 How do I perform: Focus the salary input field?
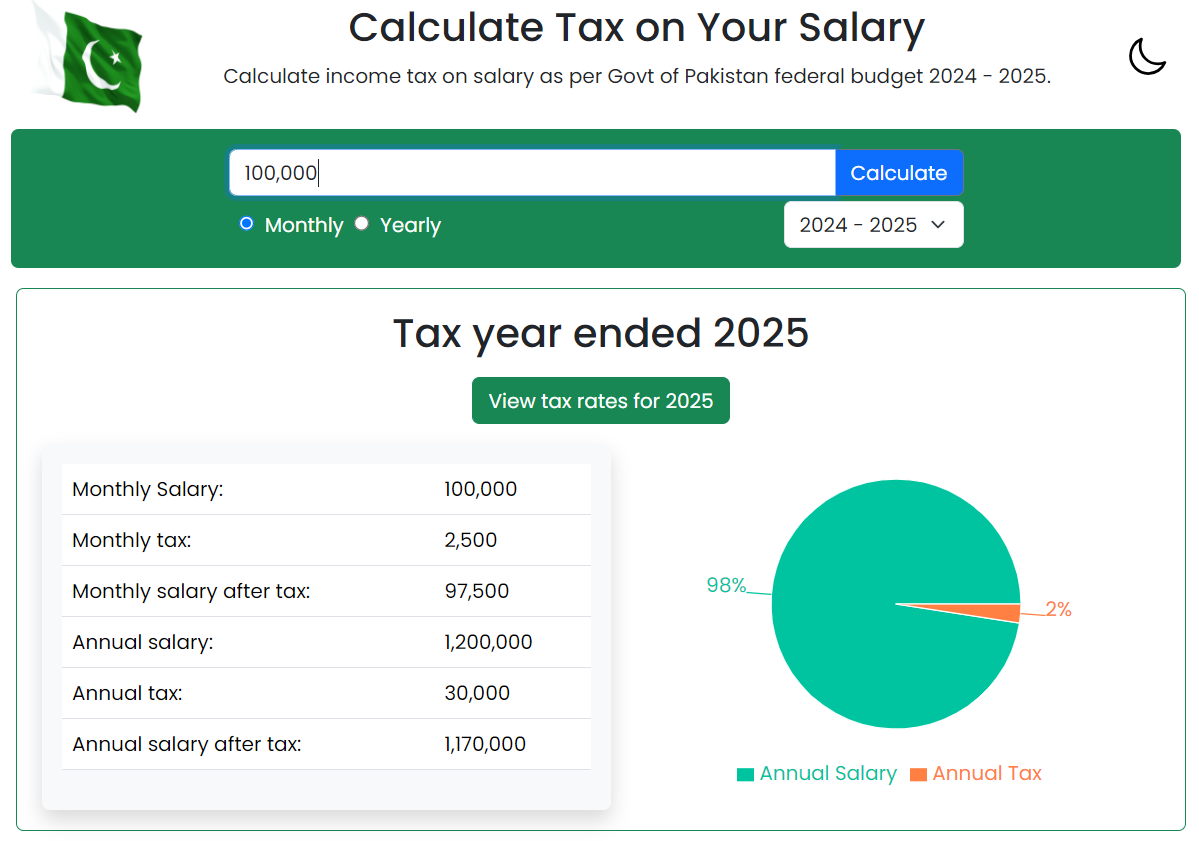(x=532, y=173)
